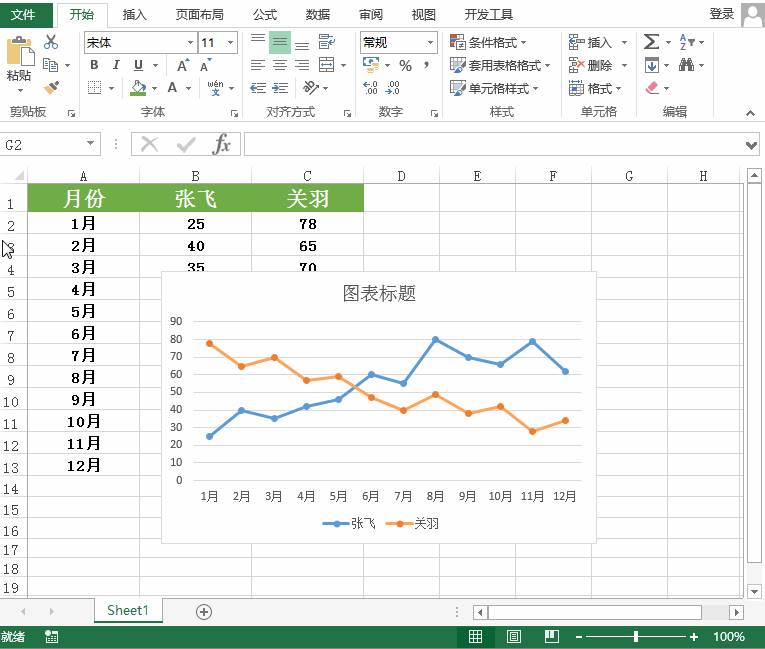Click the Sort and Filter icon

[687, 42]
